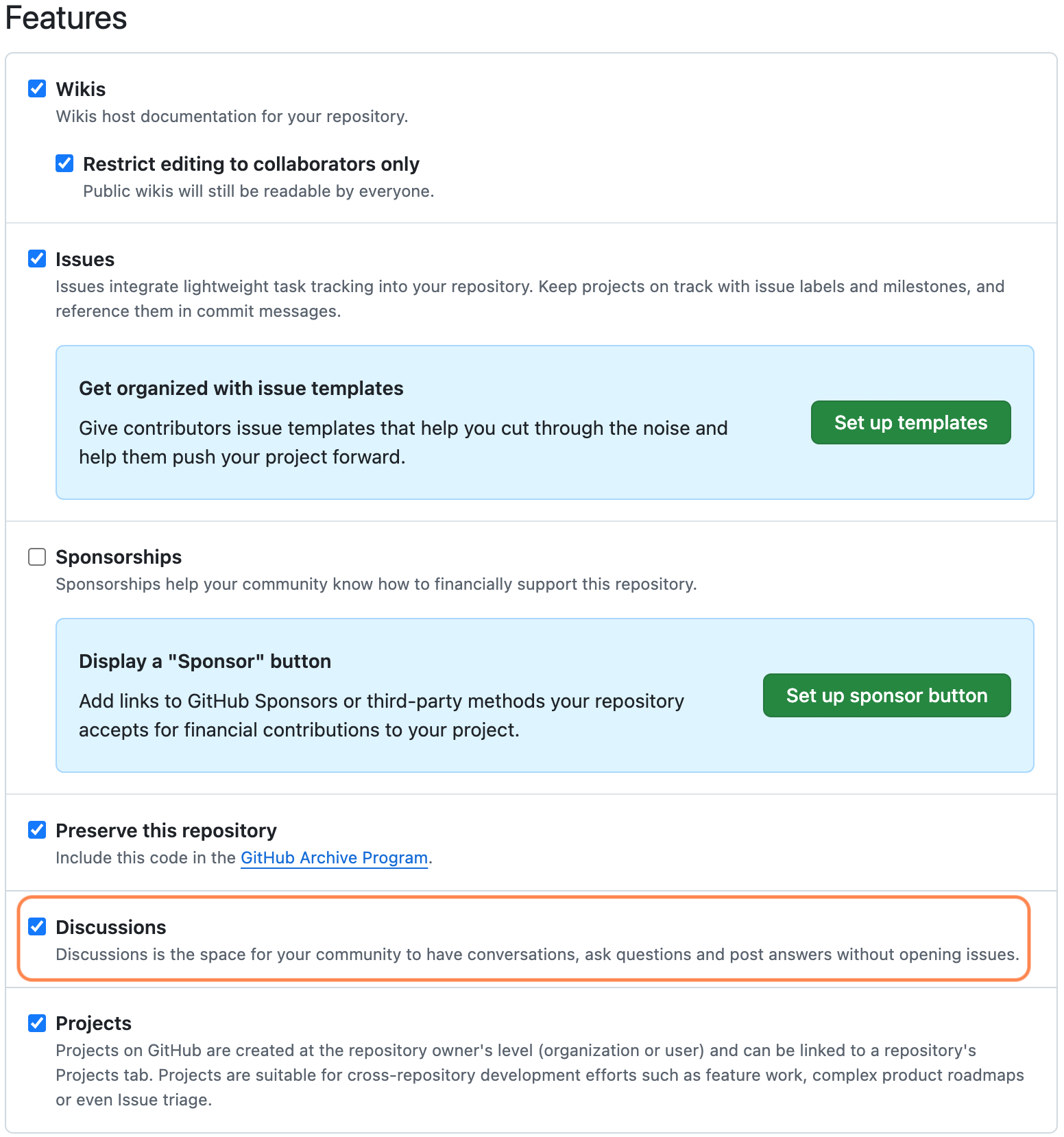Uncheck the Projects checkbox
This screenshot has height=1137, width=1064.
coord(37,1022)
